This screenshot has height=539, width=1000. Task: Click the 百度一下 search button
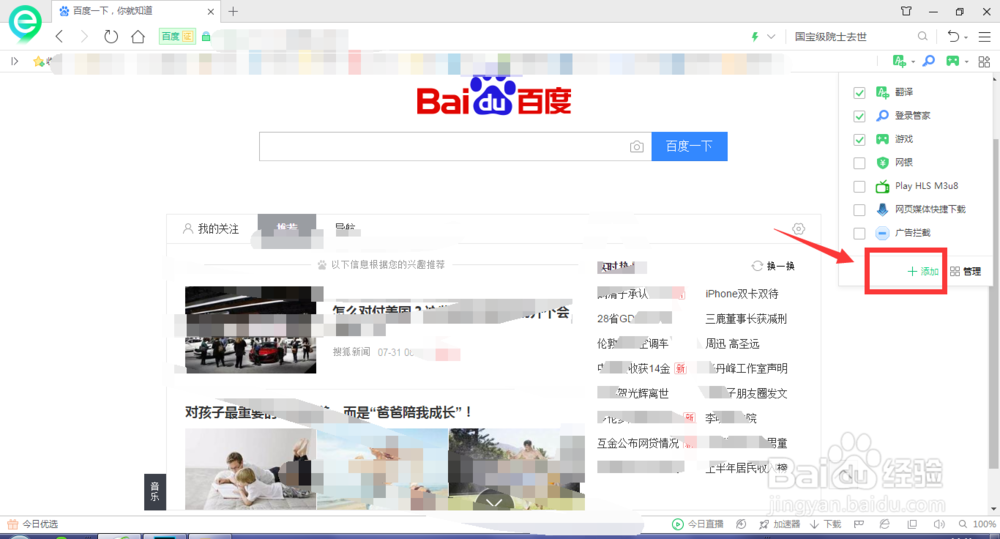tap(689, 147)
